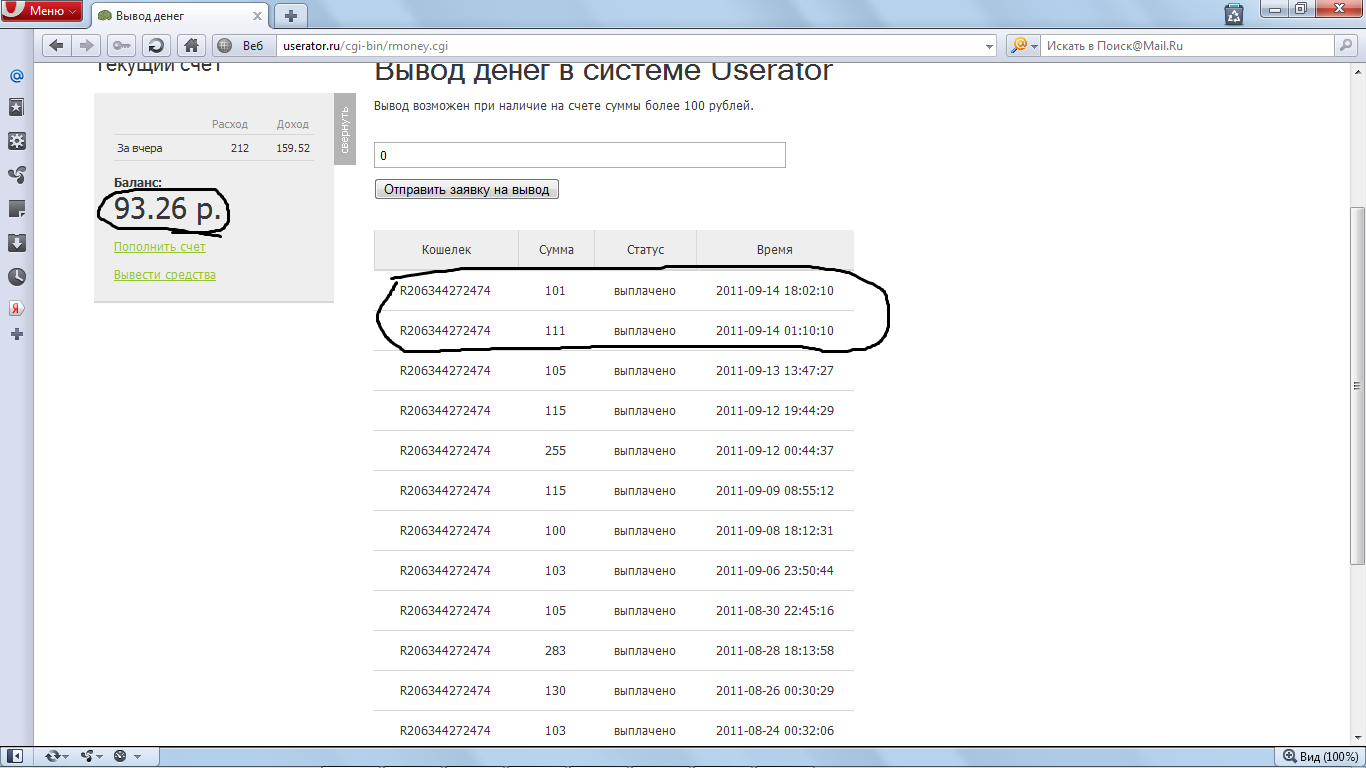Open the Unite panel in sidebar

pos(16,175)
